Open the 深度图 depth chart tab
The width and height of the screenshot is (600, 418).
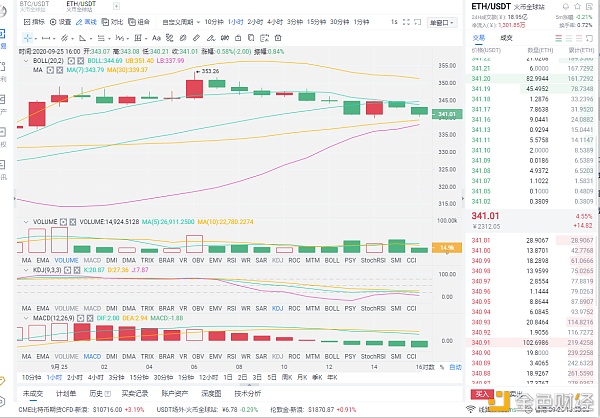tap(211, 394)
